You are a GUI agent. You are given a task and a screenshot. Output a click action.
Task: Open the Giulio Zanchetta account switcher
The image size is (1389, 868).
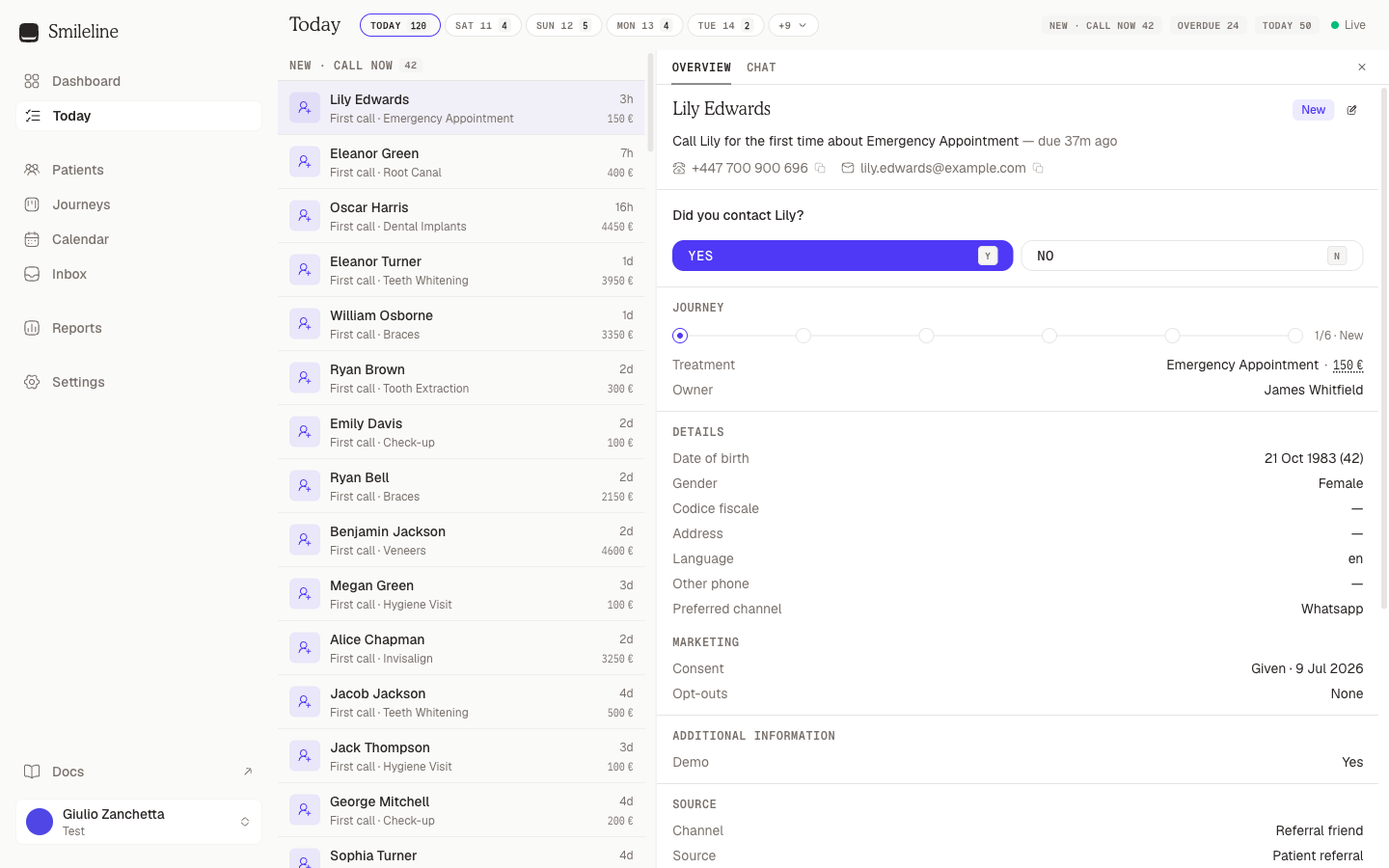pos(139,822)
